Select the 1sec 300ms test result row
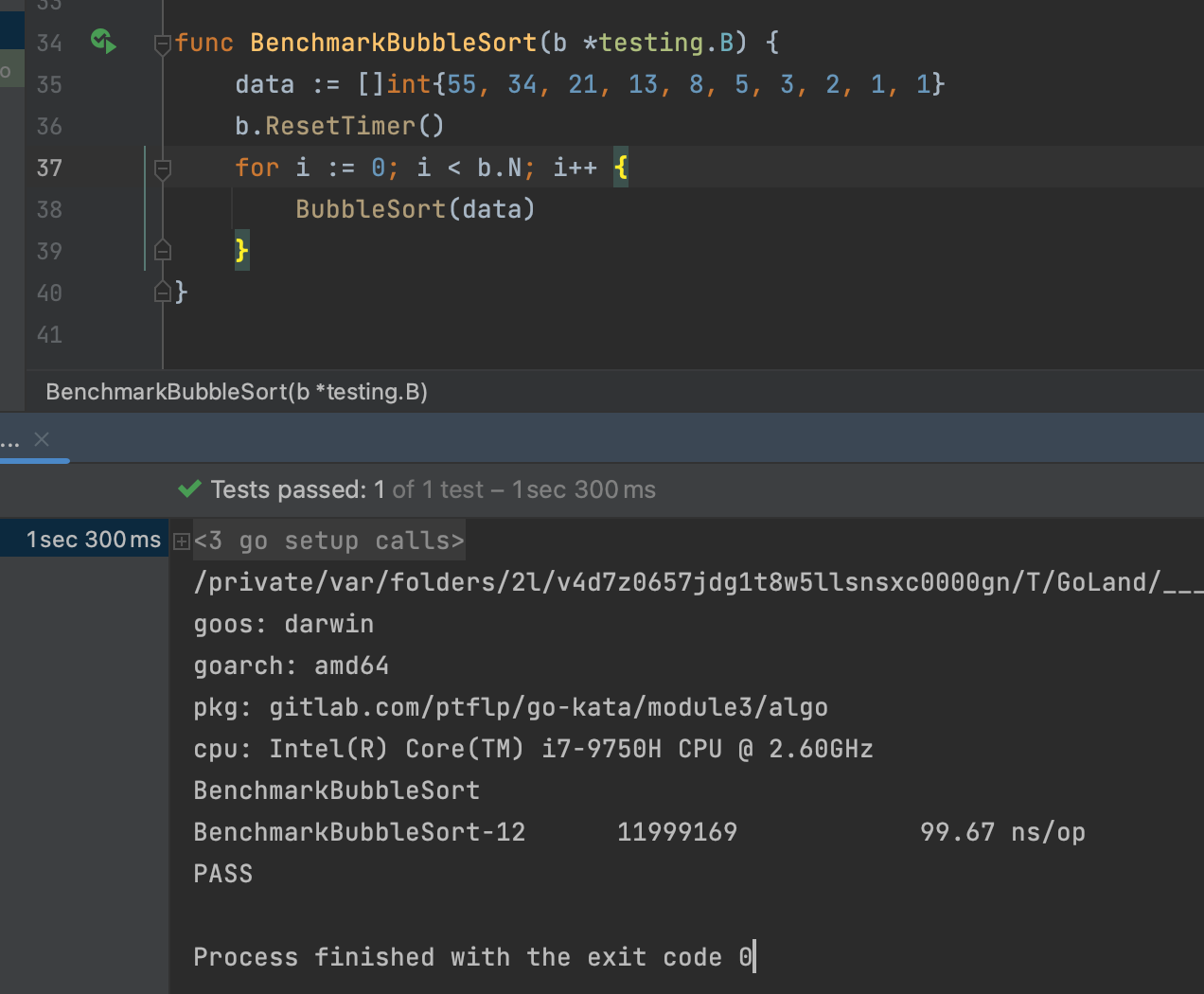1204x994 pixels. click(x=93, y=540)
